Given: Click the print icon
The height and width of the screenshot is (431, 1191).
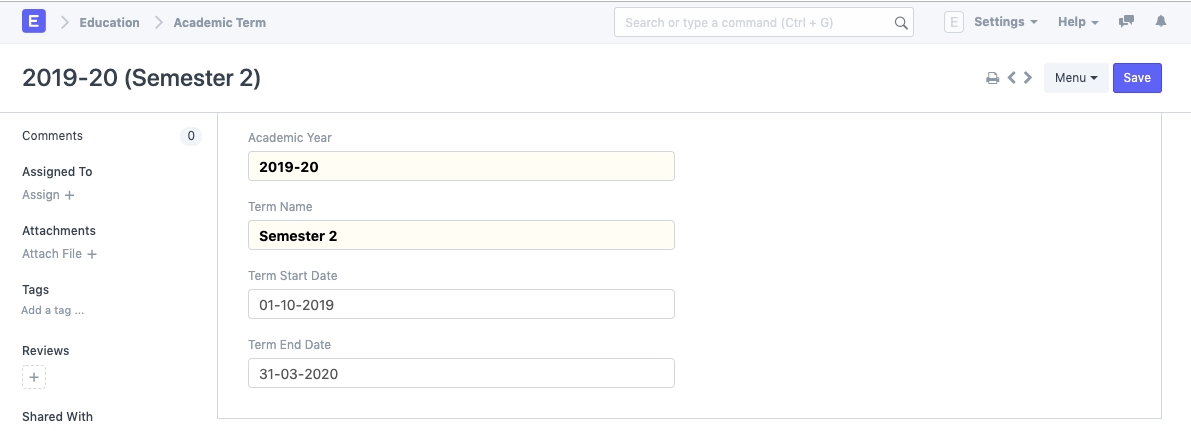Looking at the screenshot, I should (x=993, y=78).
